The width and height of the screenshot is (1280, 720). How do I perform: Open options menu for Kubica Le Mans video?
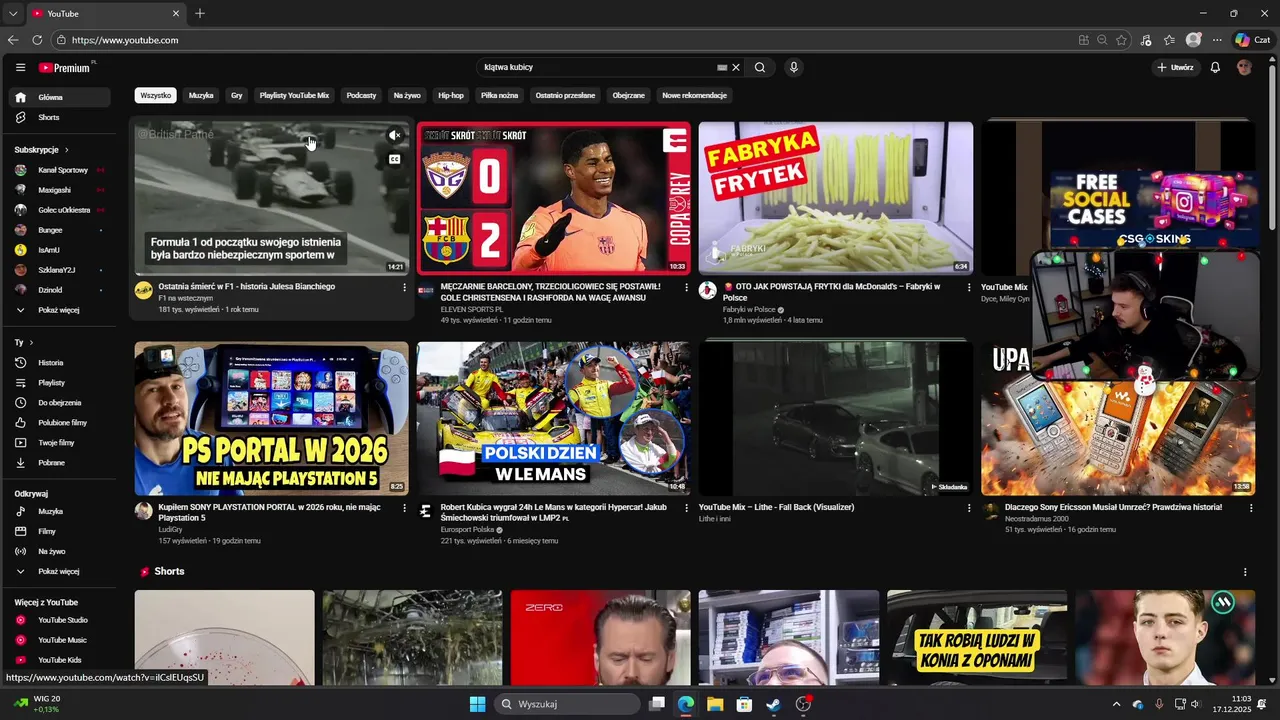coord(686,508)
